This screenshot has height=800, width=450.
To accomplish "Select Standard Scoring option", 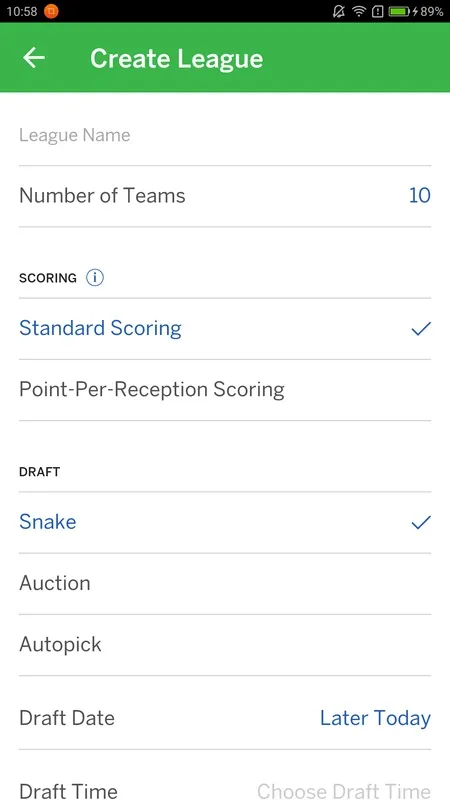I will click(x=225, y=329).
